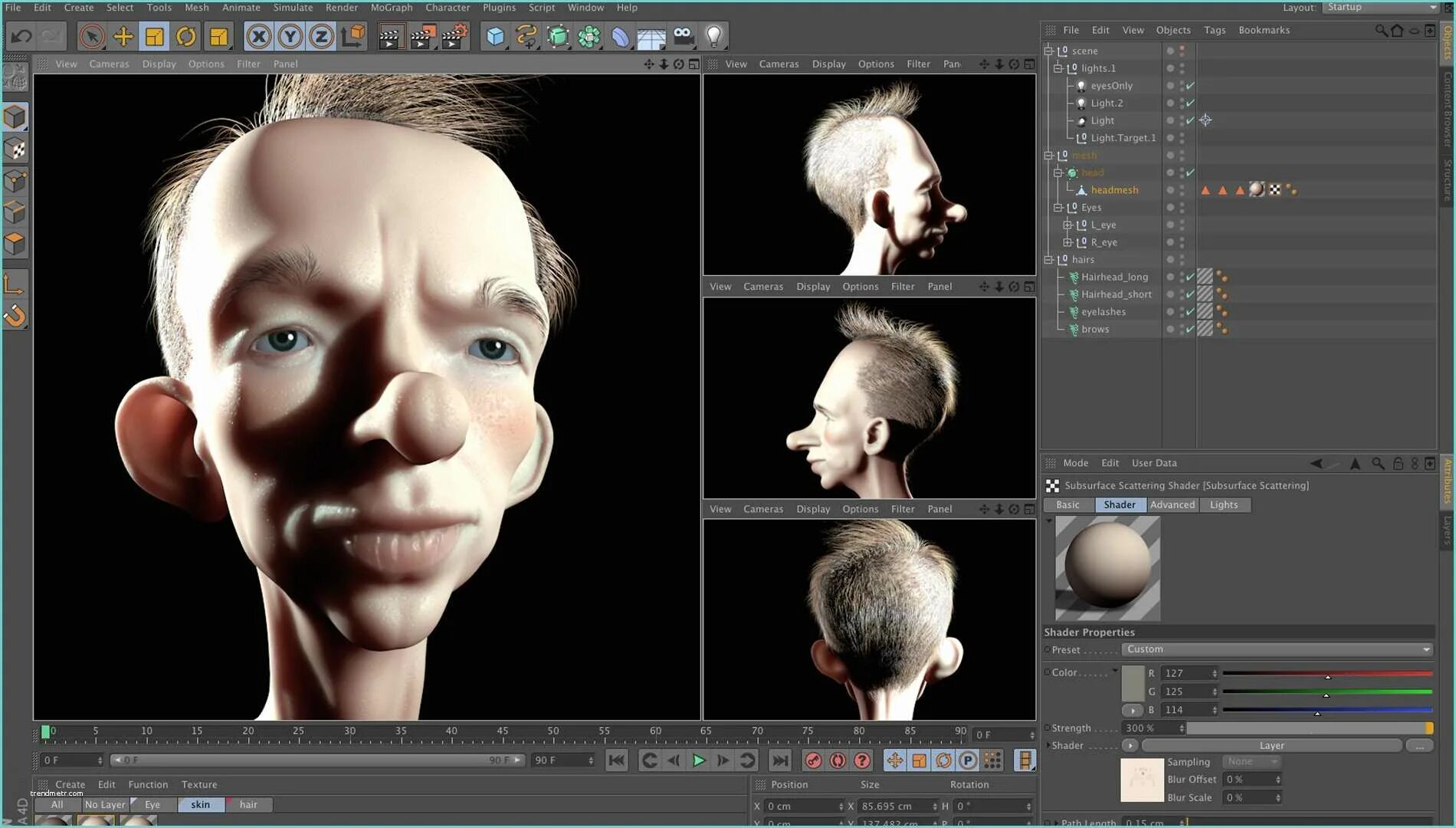Expand the L_eye object

(1067, 225)
